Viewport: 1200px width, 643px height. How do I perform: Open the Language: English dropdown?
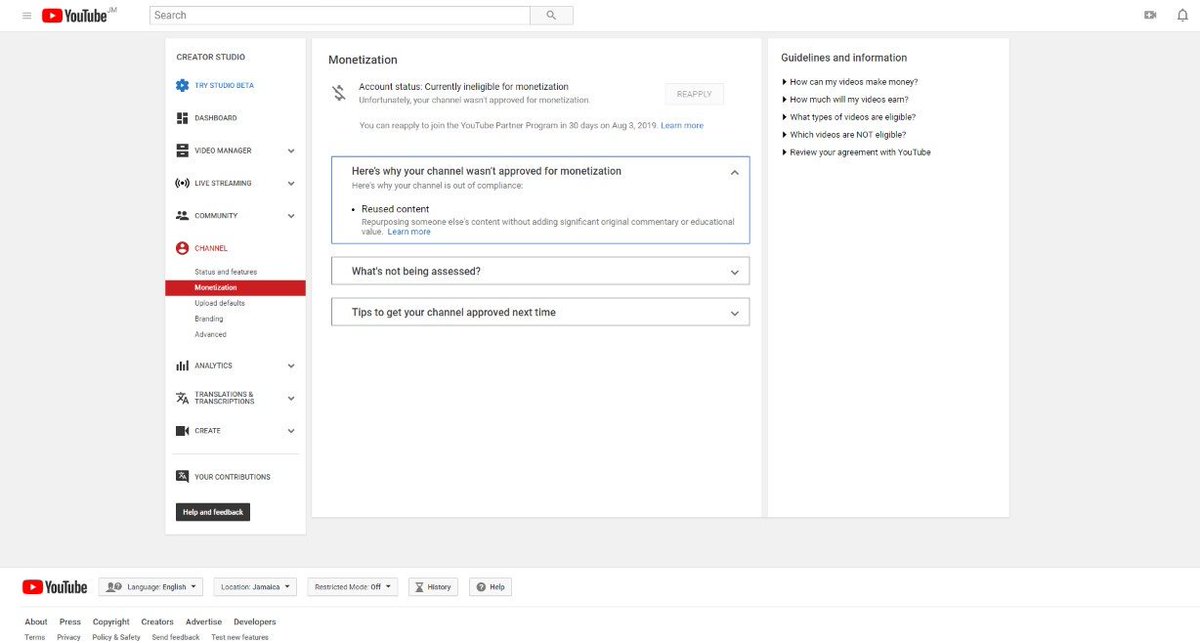[151, 587]
